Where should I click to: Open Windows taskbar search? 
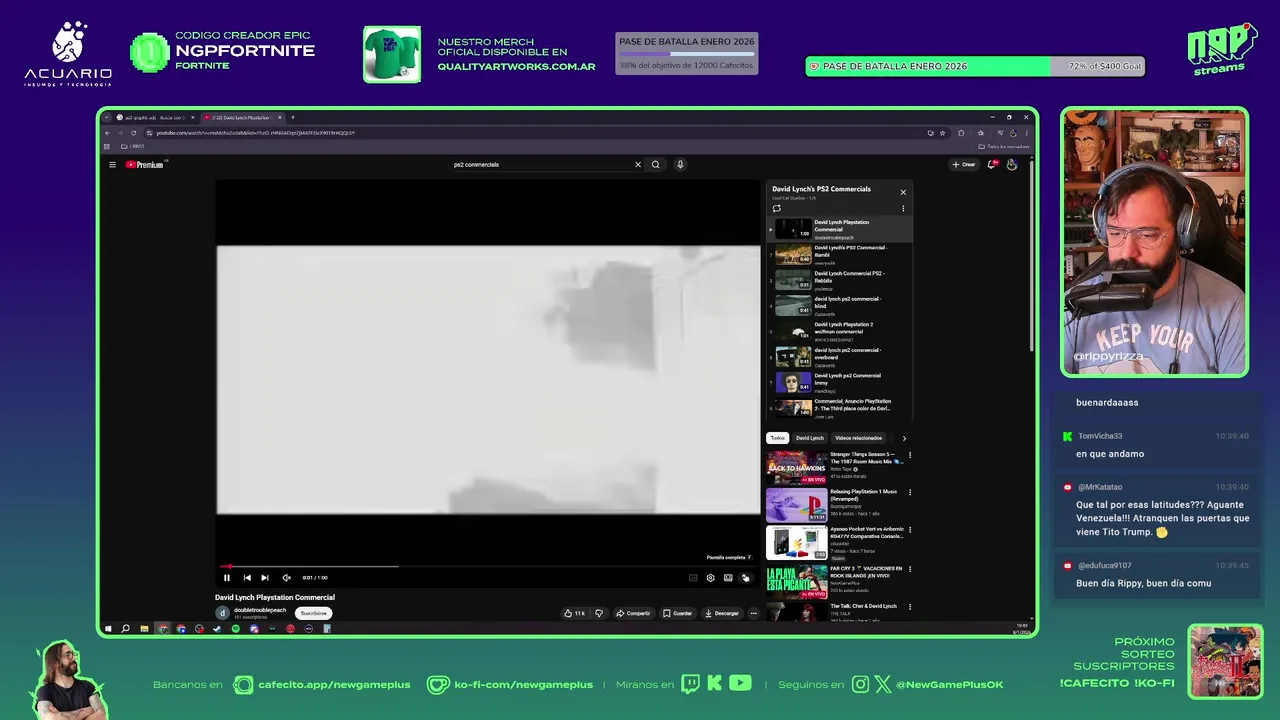coord(125,629)
